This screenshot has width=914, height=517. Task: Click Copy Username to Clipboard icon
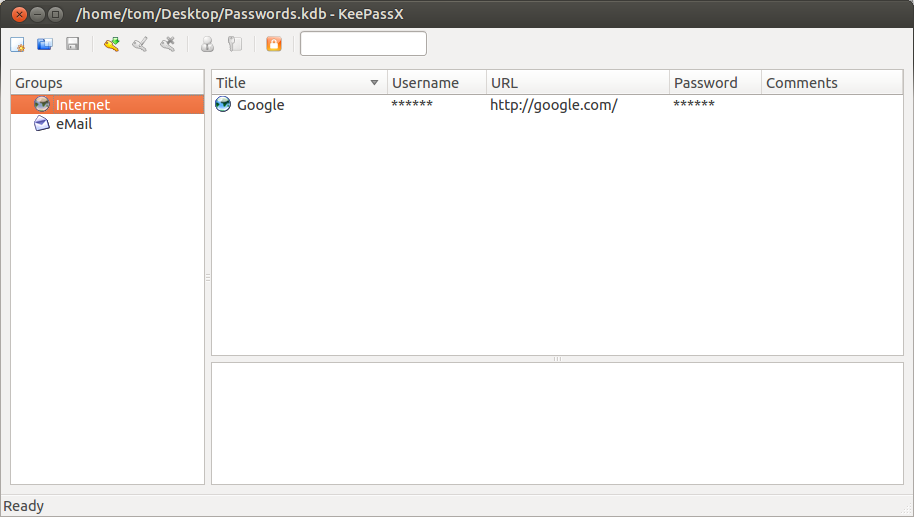point(208,44)
